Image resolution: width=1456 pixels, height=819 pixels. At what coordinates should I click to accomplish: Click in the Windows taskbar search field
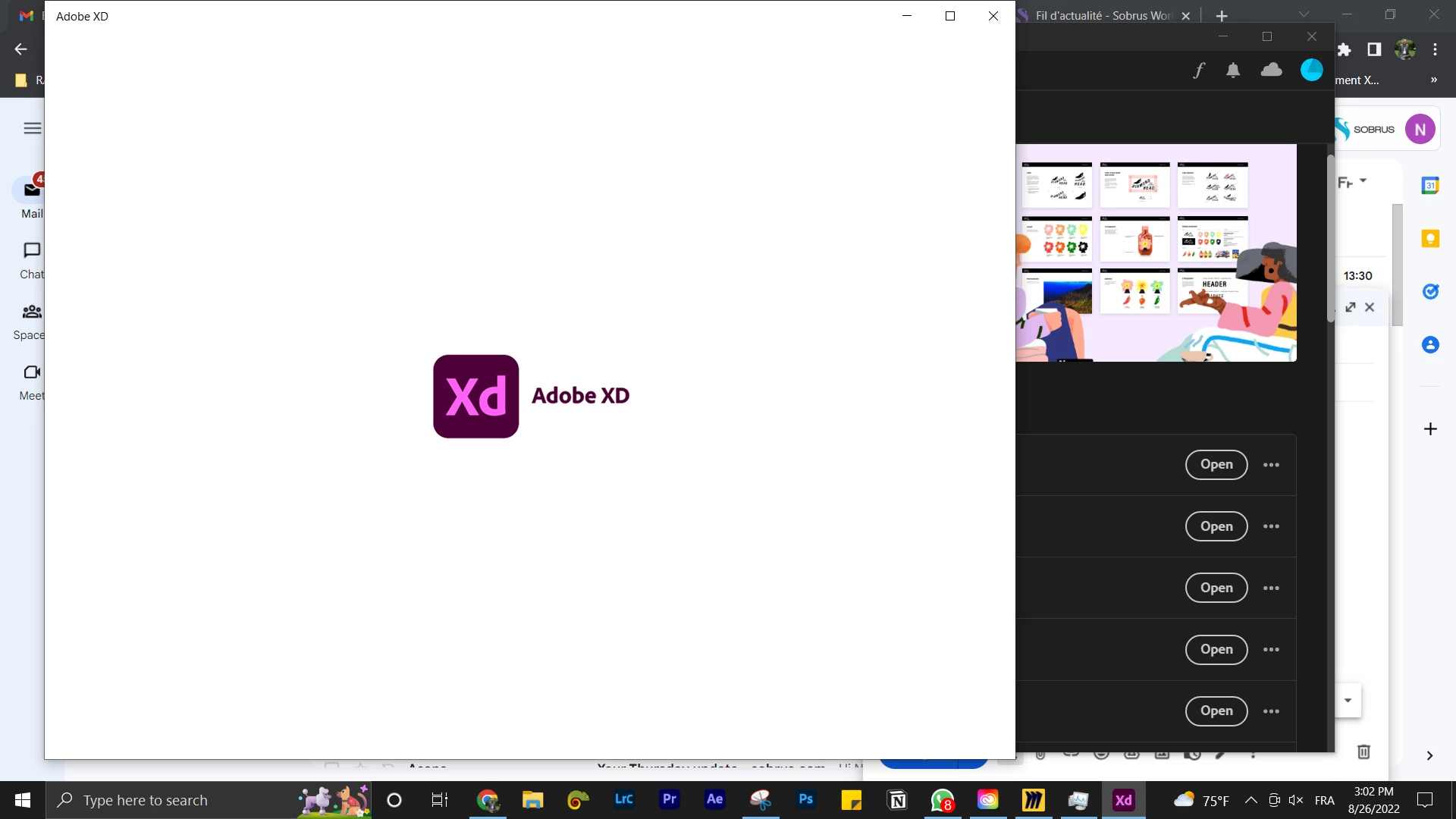pos(174,800)
